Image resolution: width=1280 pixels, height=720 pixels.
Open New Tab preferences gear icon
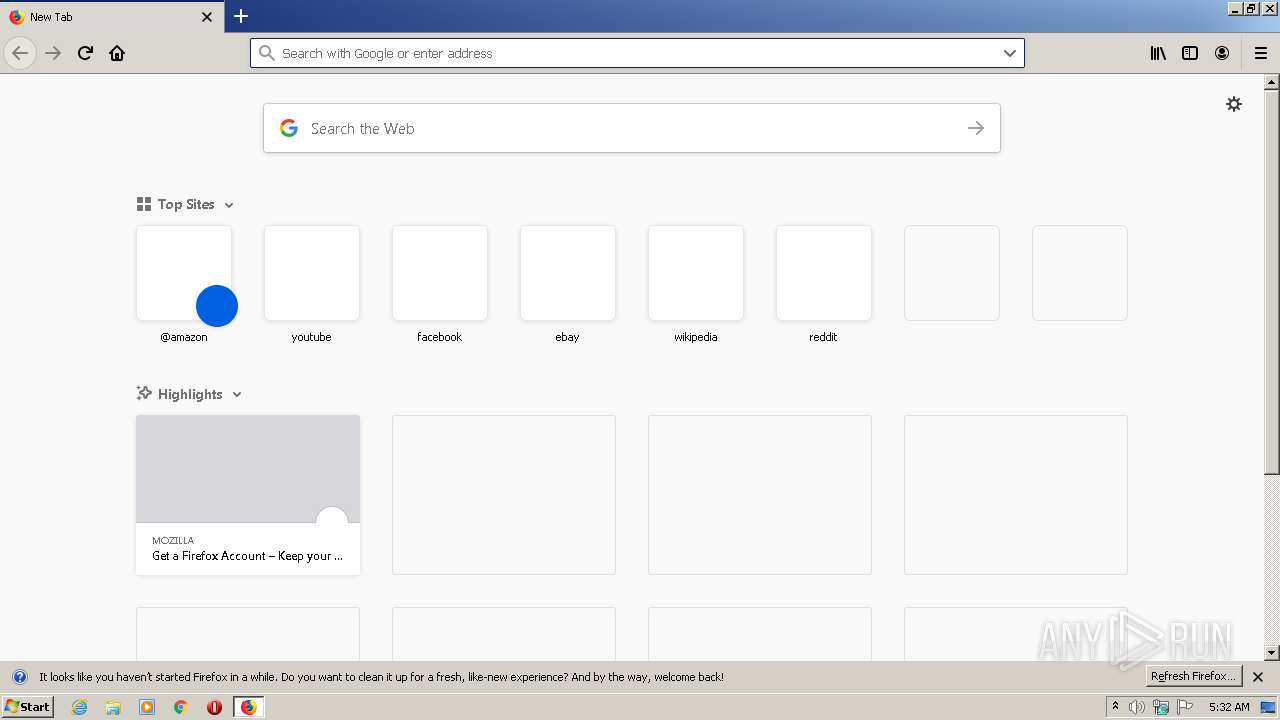(1234, 104)
